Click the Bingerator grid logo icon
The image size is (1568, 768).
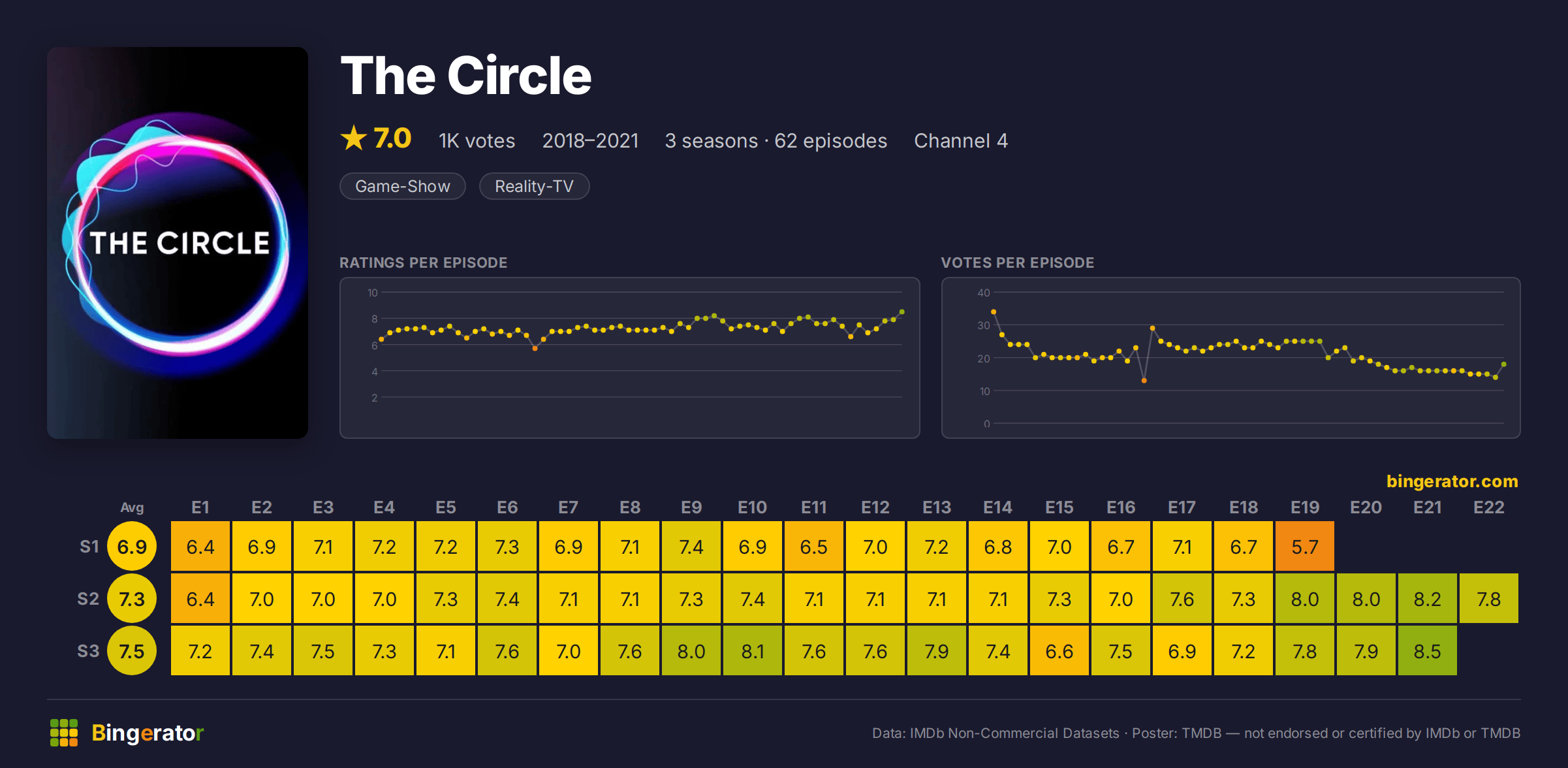64,733
